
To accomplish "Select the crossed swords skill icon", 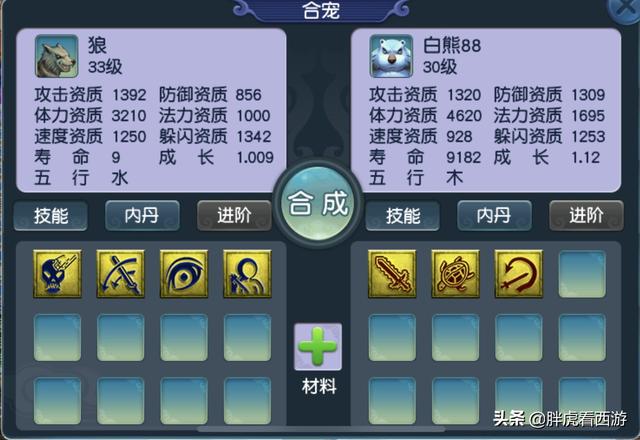I will click(x=121, y=273).
